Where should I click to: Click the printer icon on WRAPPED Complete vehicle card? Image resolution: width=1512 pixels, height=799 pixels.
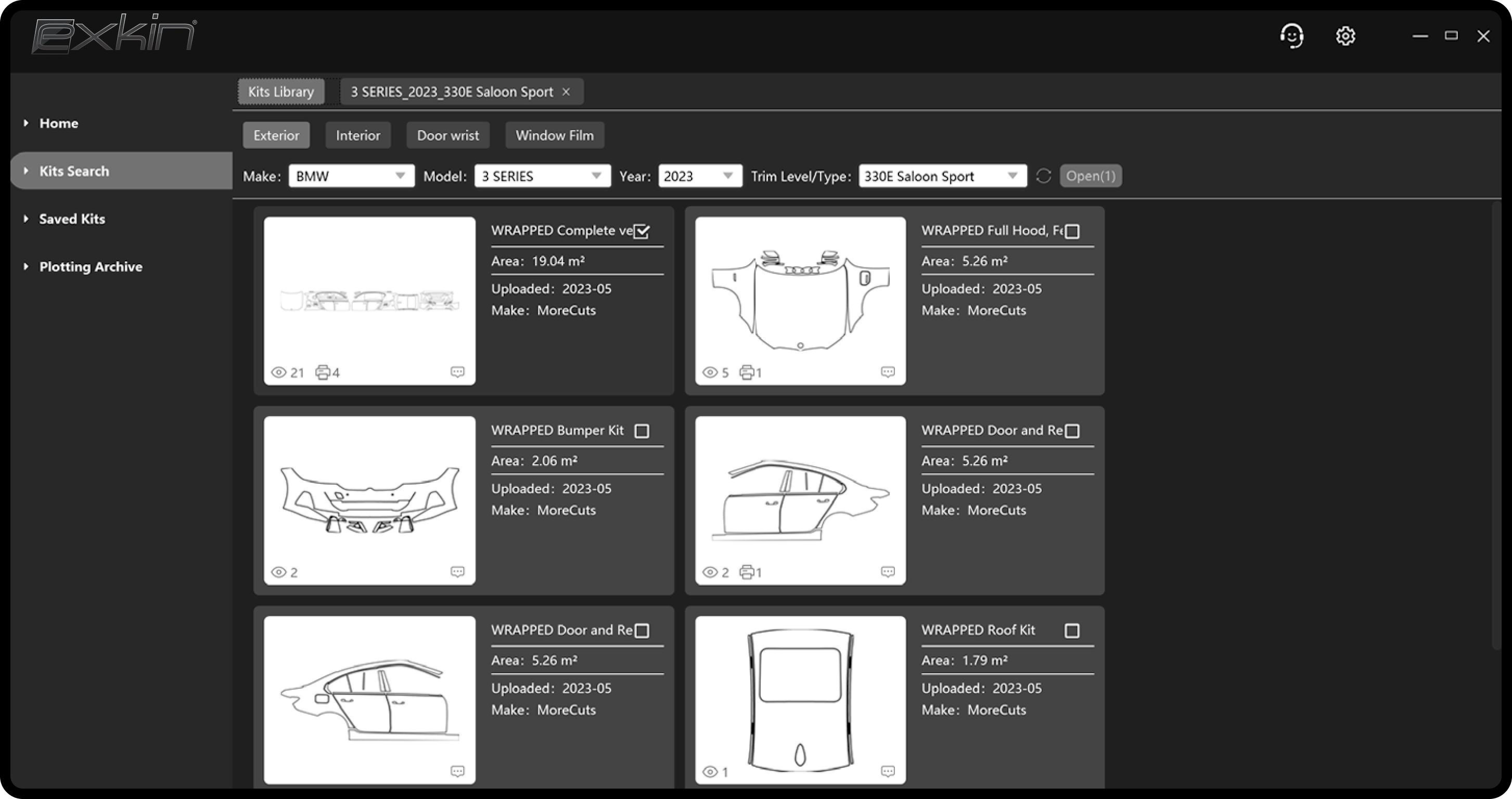point(322,372)
